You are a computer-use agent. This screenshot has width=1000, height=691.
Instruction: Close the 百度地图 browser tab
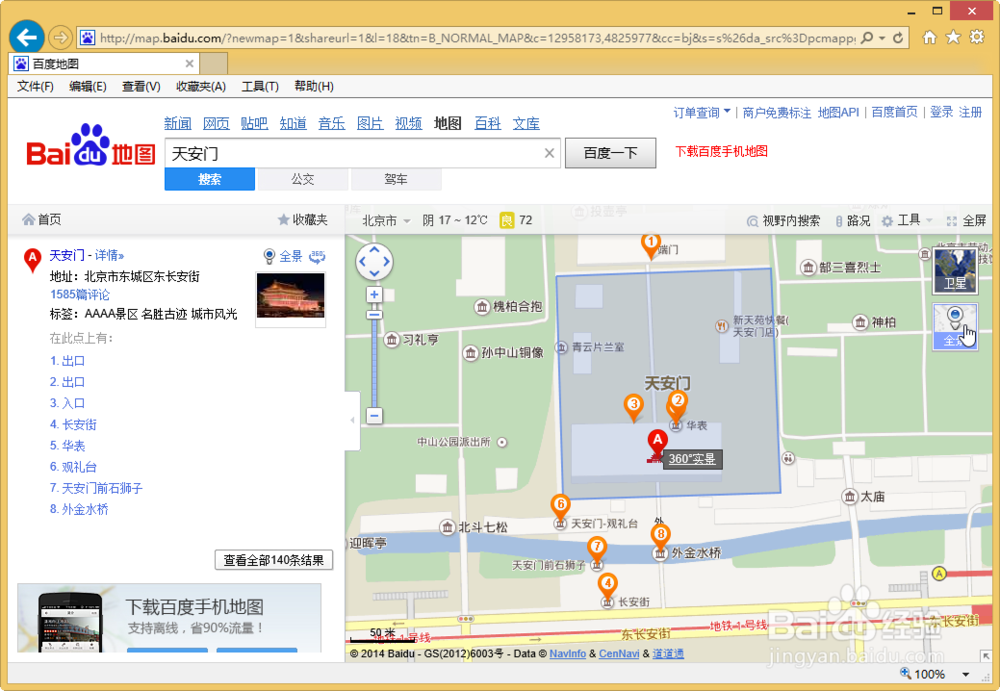point(189,64)
